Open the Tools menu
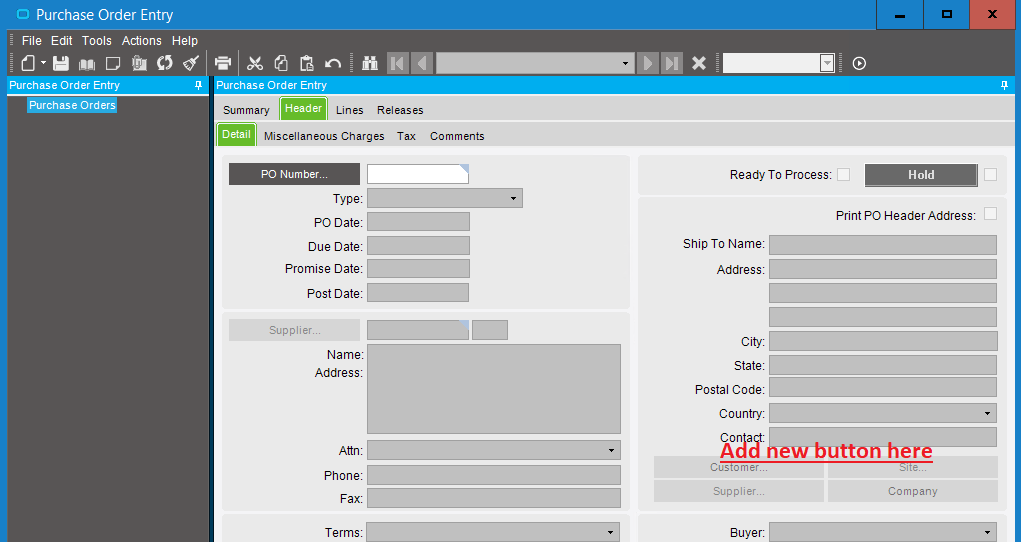Image resolution: width=1021 pixels, height=542 pixels. pos(96,40)
